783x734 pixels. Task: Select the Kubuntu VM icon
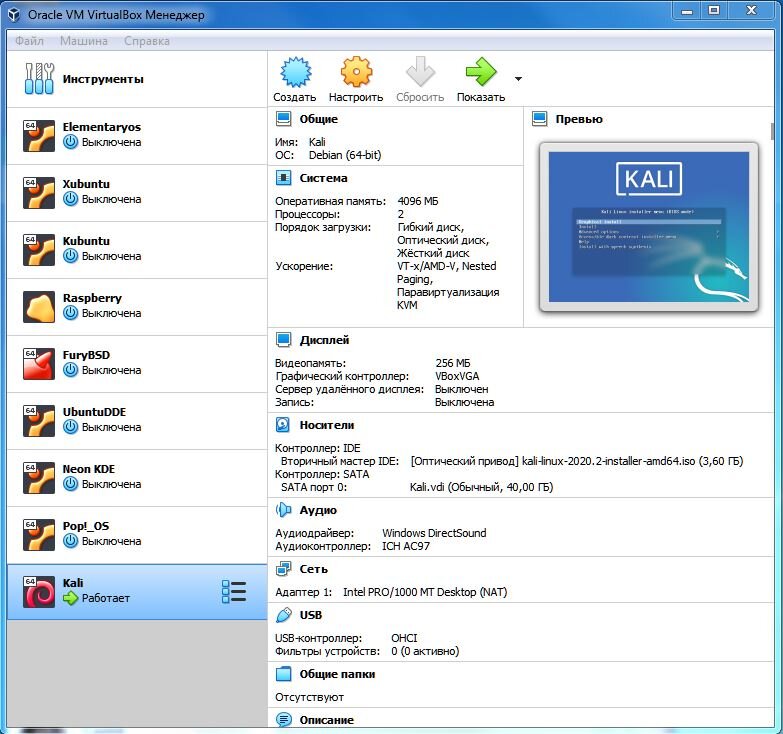pos(39,249)
